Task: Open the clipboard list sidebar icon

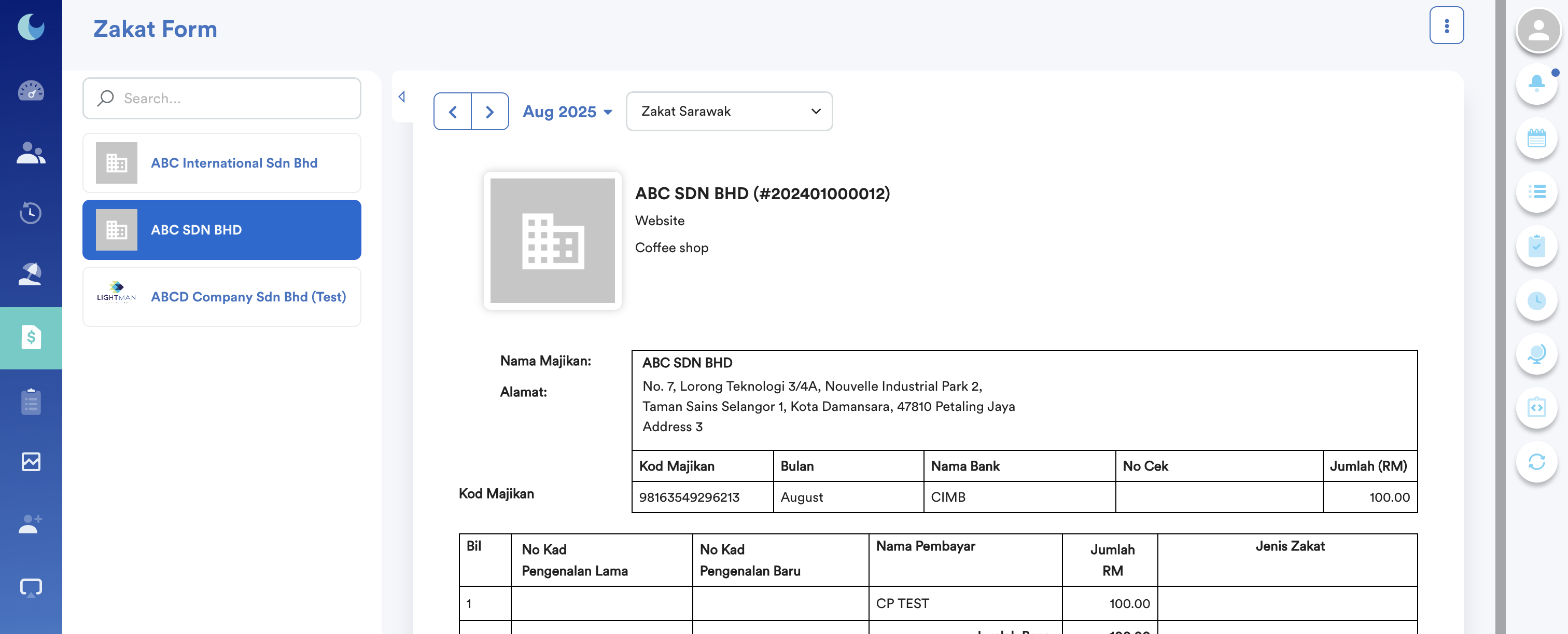Action: (31, 402)
